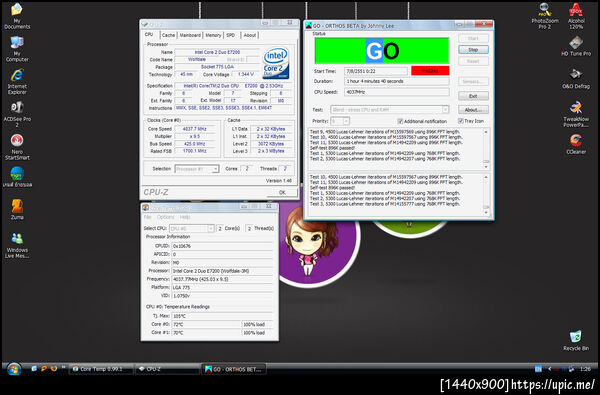Click the taskbar clock
The height and width of the screenshot is (395, 600).
[585, 369]
